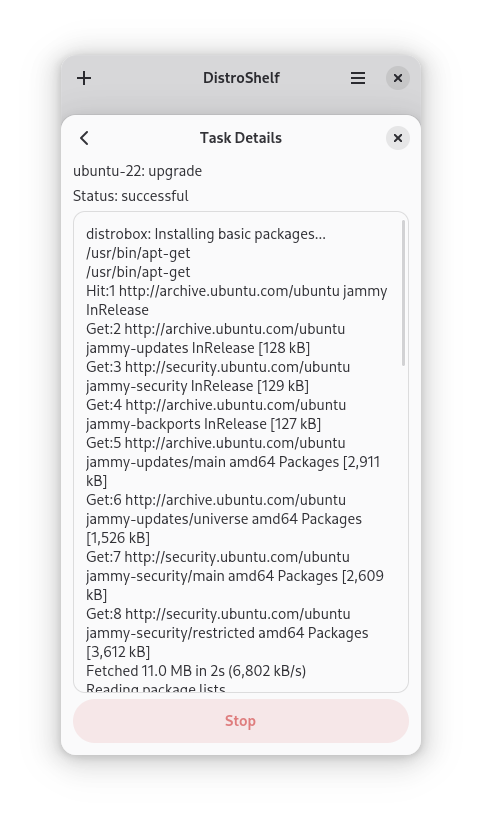The image size is (482, 822).
Task: Click the plus icon to create container
Action: click(x=84, y=78)
